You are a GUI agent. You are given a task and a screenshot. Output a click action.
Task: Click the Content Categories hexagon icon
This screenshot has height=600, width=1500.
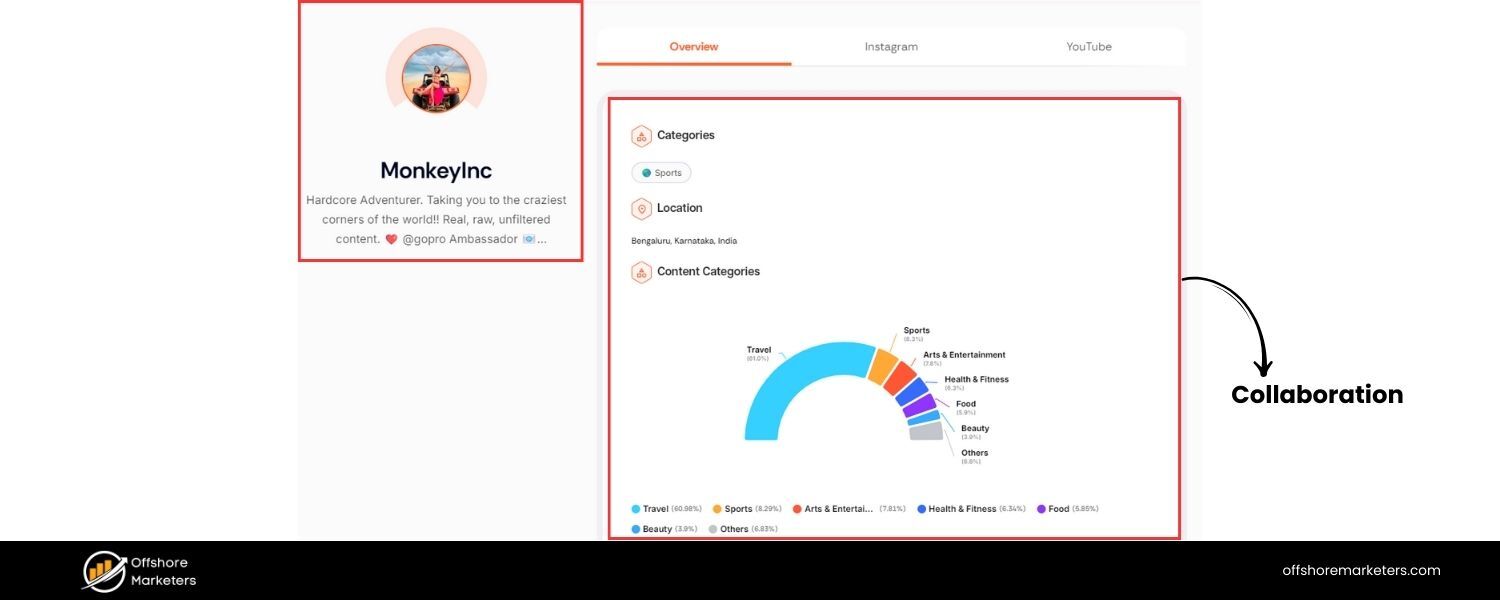coord(641,272)
